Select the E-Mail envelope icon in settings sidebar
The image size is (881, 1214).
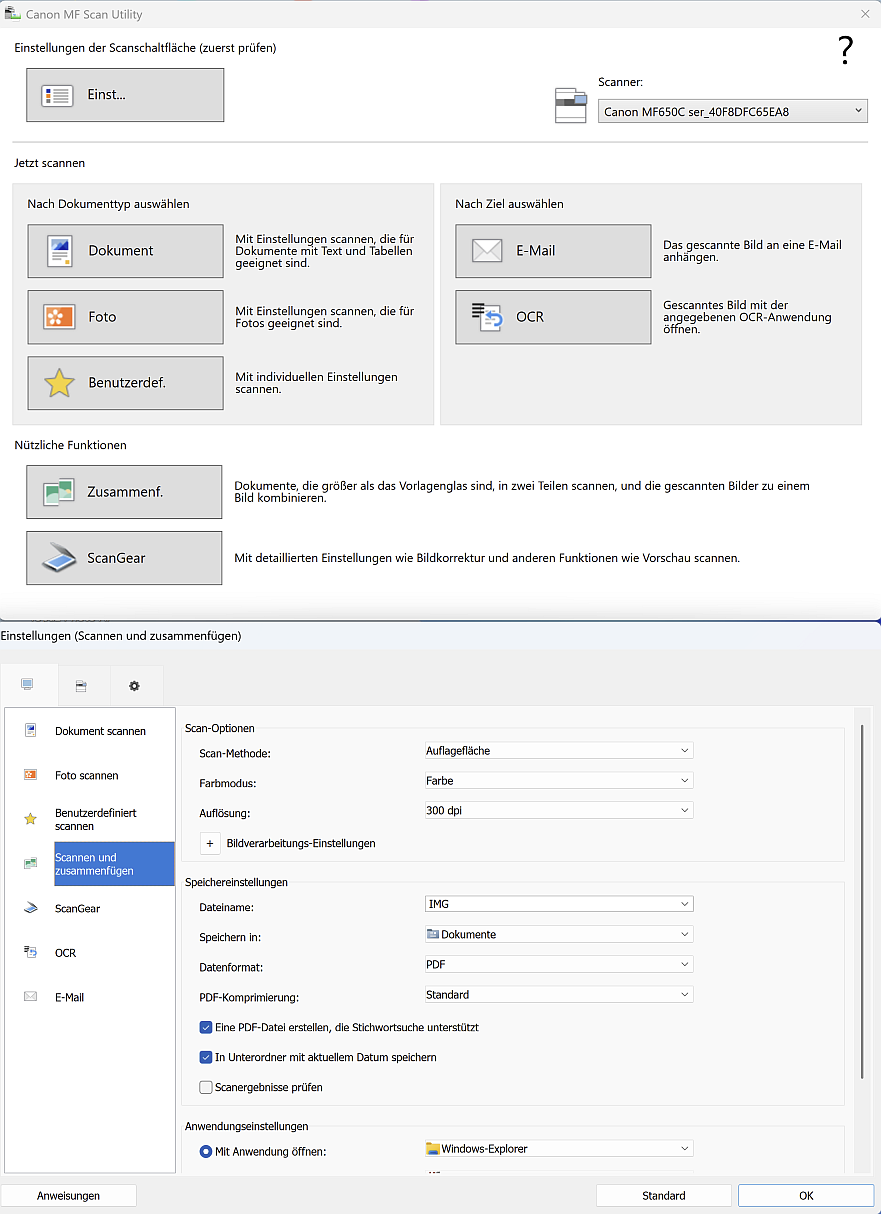click(x=31, y=997)
